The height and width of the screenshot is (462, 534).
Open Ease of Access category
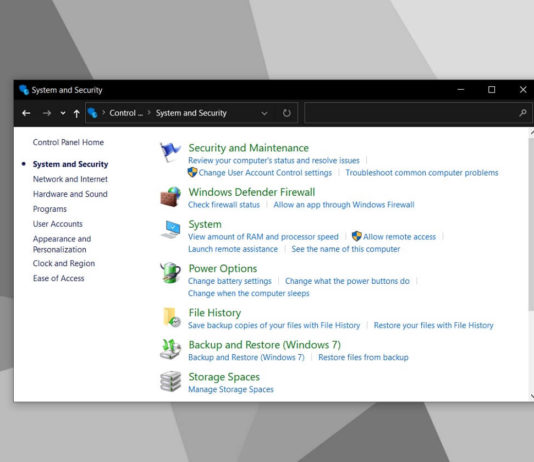58,278
